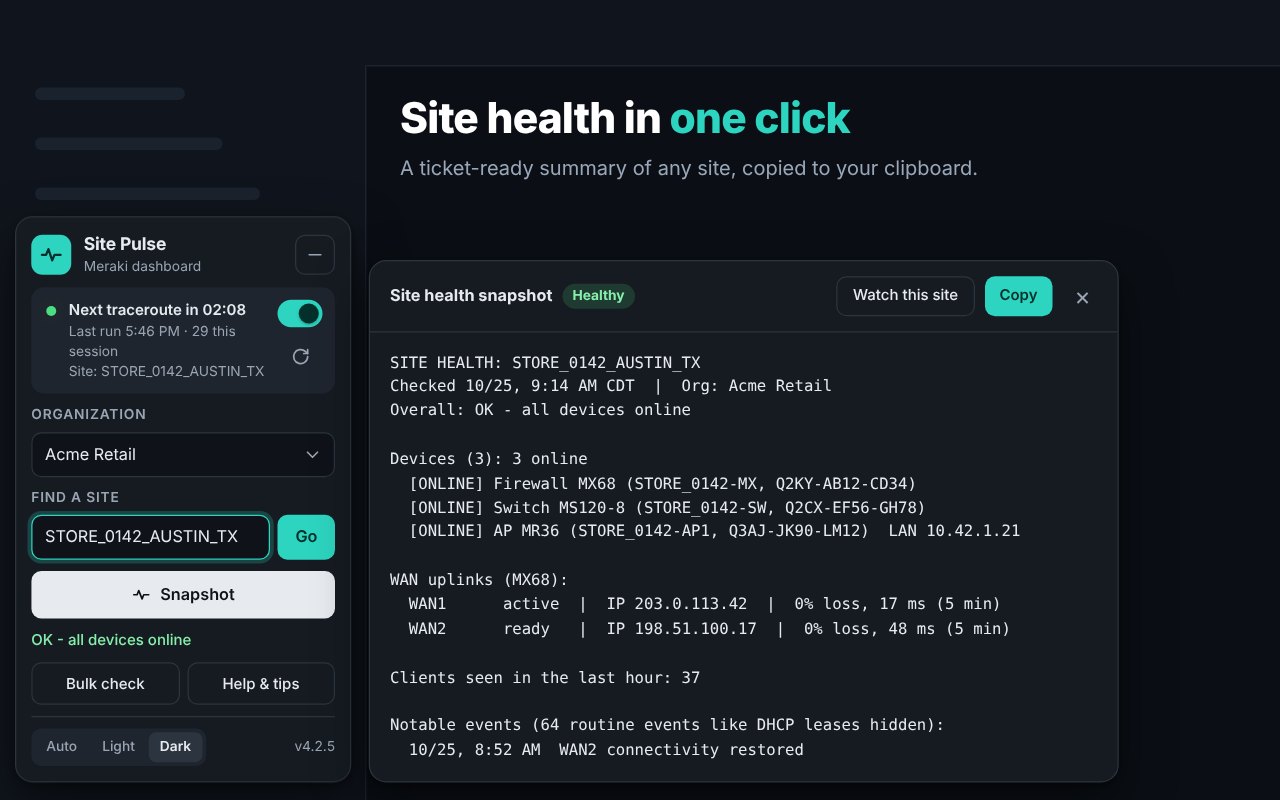Select the Auto theme option

click(61, 747)
